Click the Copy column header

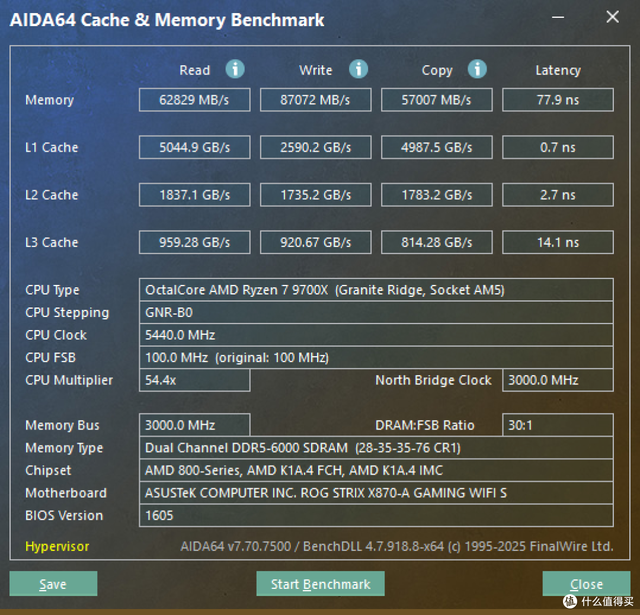(437, 70)
